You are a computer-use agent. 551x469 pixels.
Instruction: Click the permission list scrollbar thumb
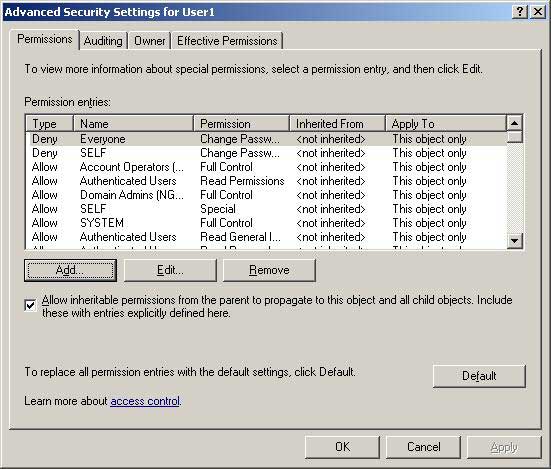click(x=514, y=137)
